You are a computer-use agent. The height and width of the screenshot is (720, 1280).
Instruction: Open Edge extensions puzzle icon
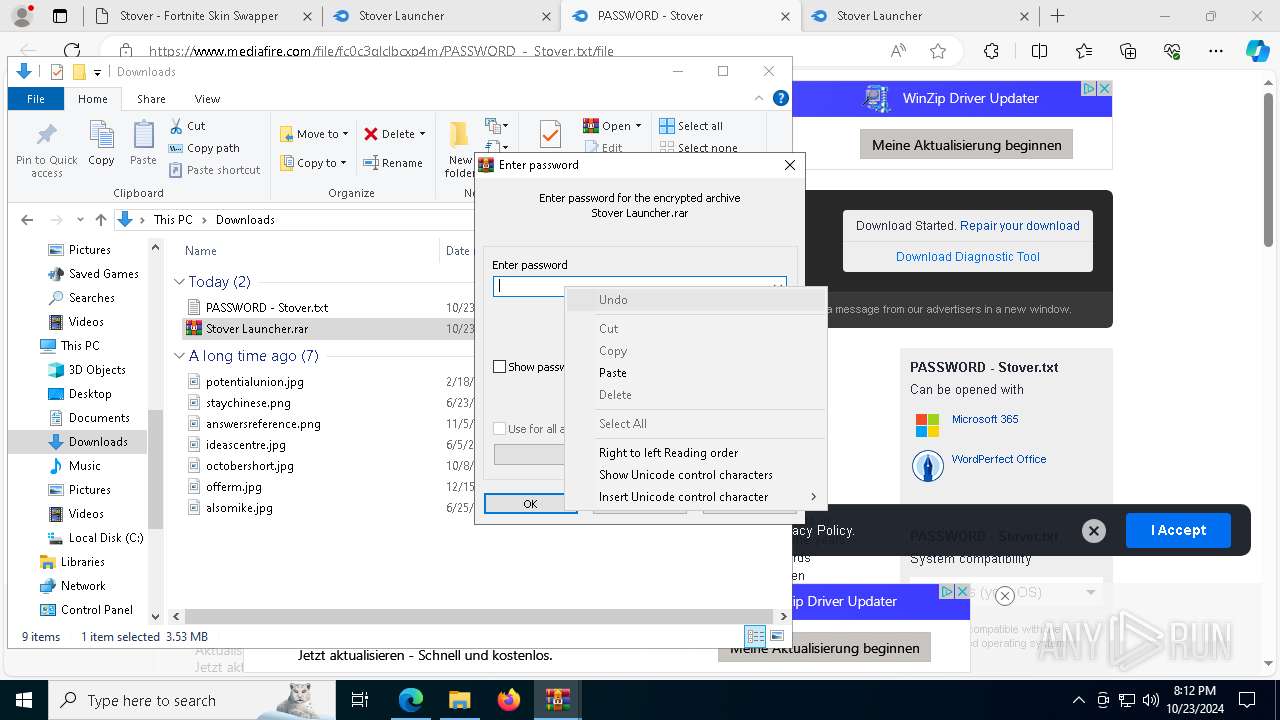[x=991, y=51]
